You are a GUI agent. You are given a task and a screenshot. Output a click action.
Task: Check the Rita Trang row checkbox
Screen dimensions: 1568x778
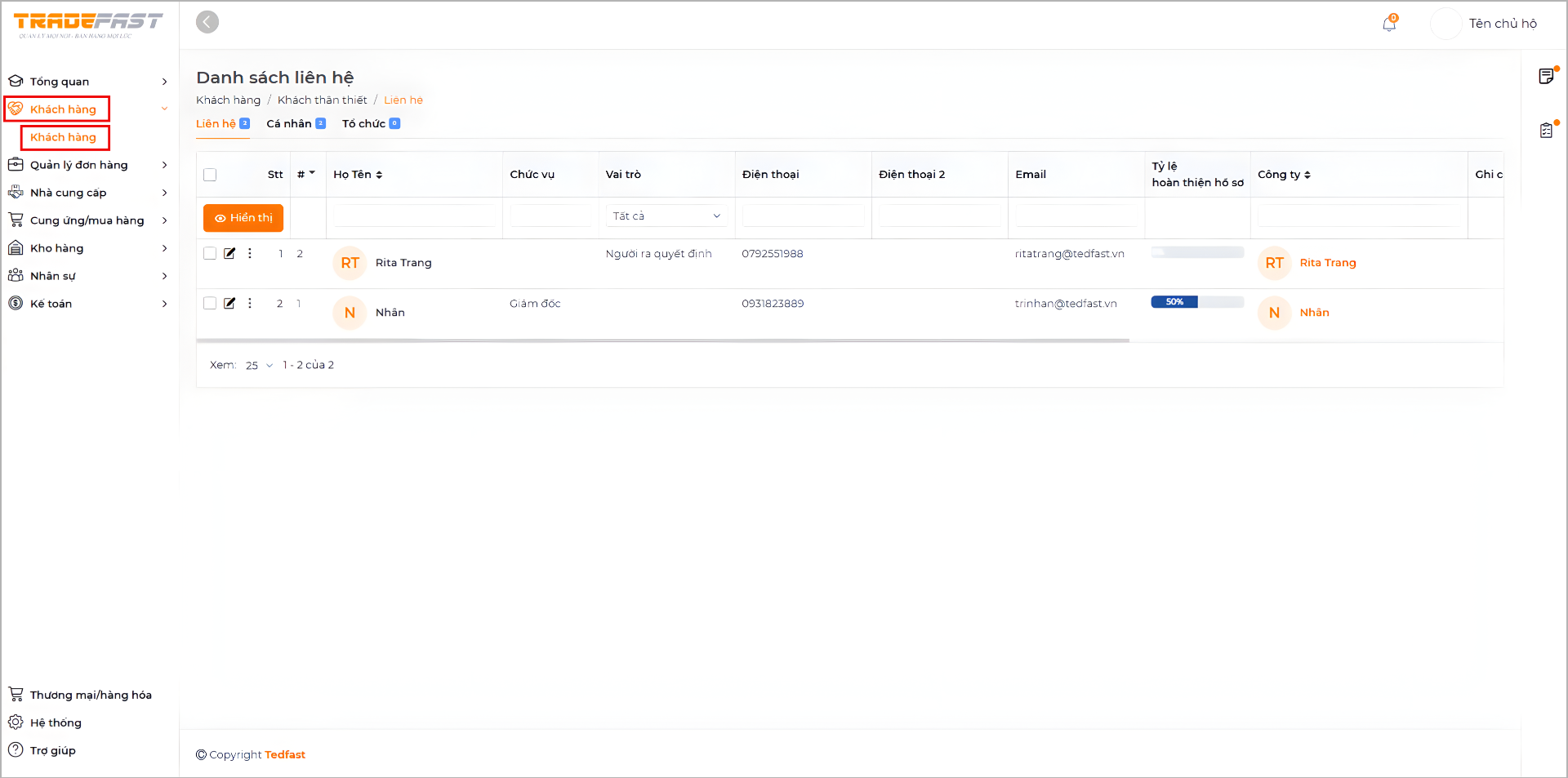[210, 253]
